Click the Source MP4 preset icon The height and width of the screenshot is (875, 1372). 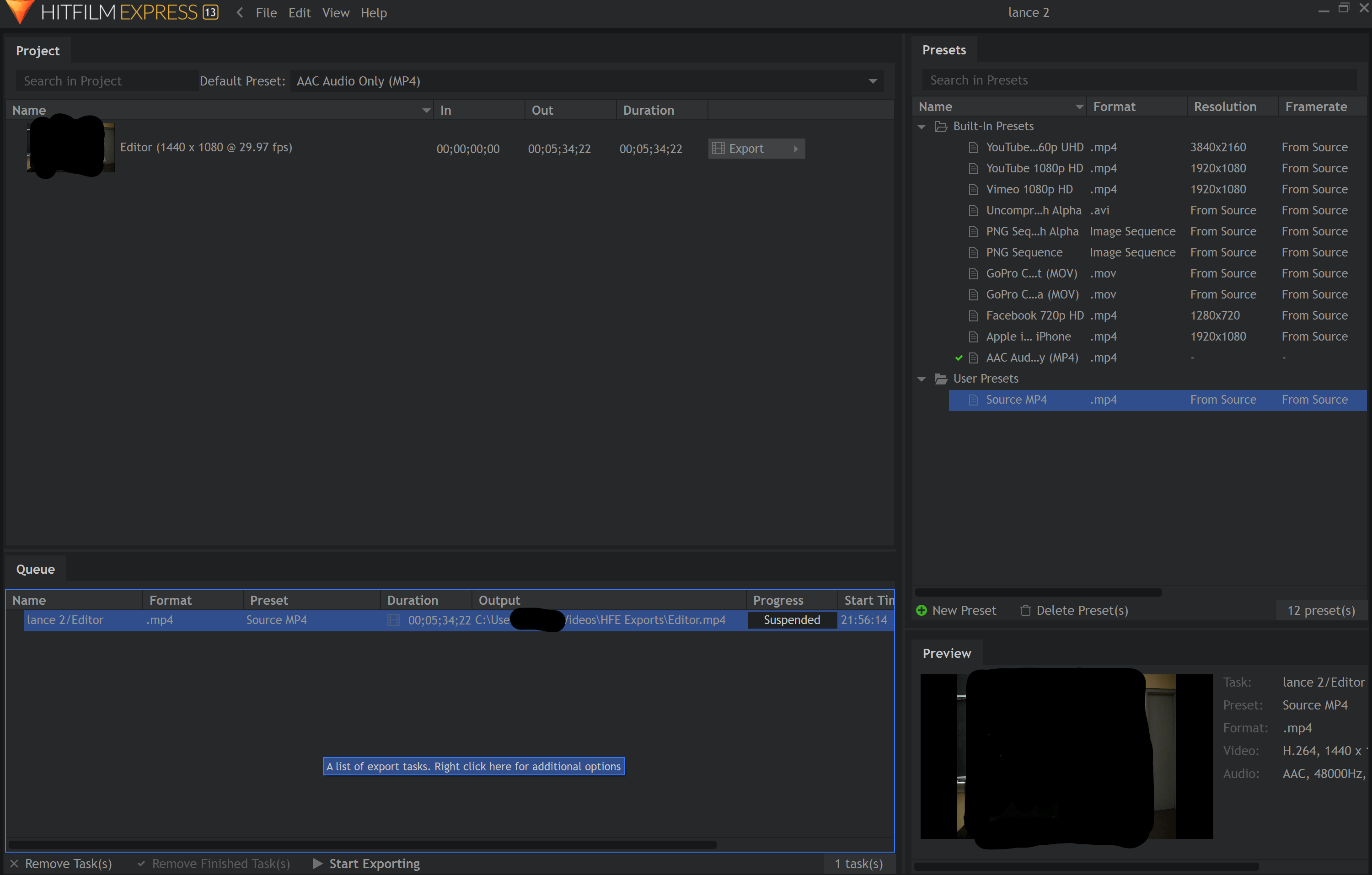[x=973, y=400]
